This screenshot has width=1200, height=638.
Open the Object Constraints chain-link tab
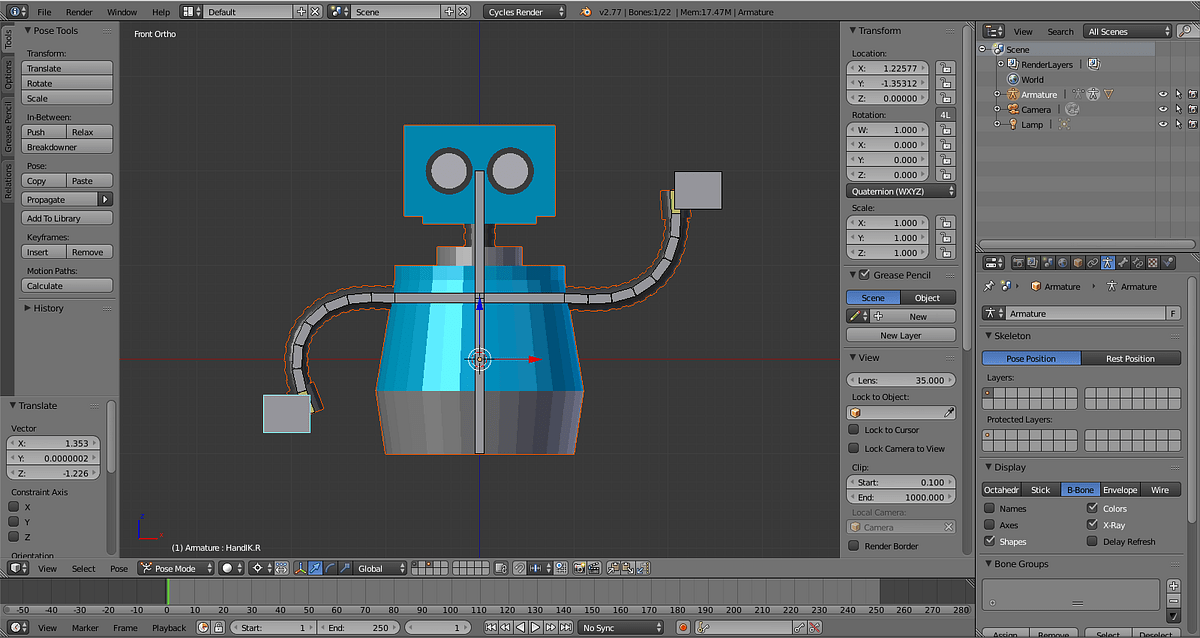pos(1092,262)
